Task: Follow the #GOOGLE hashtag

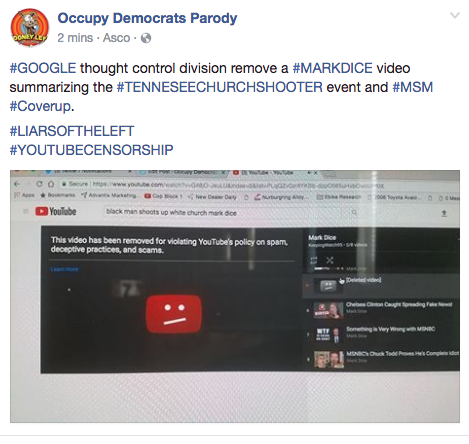Action: [43, 68]
